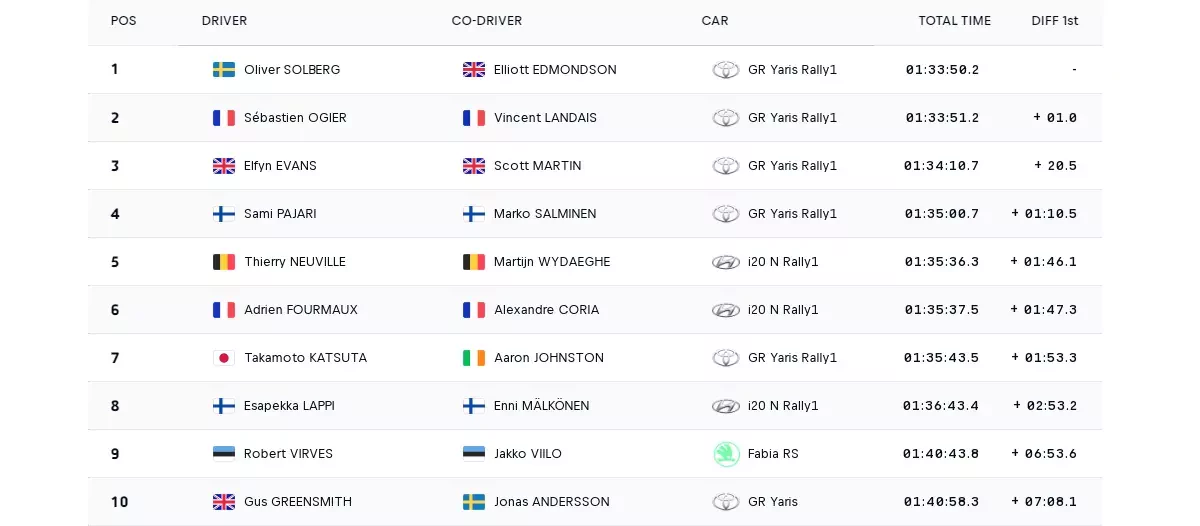Sort by the TOTAL TIME column header
This screenshot has height=526, width=1200.
[954, 21]
